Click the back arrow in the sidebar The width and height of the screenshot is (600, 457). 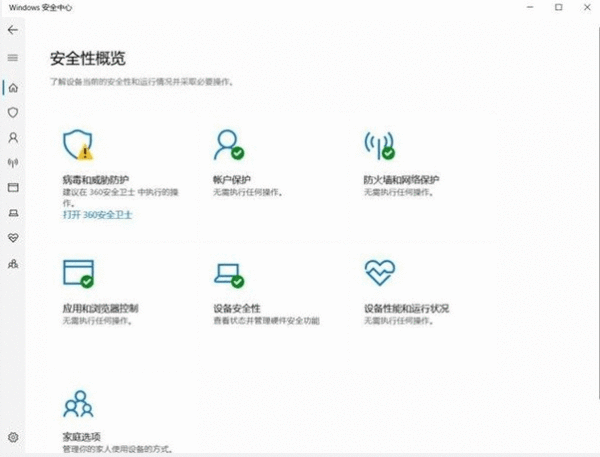13,30
